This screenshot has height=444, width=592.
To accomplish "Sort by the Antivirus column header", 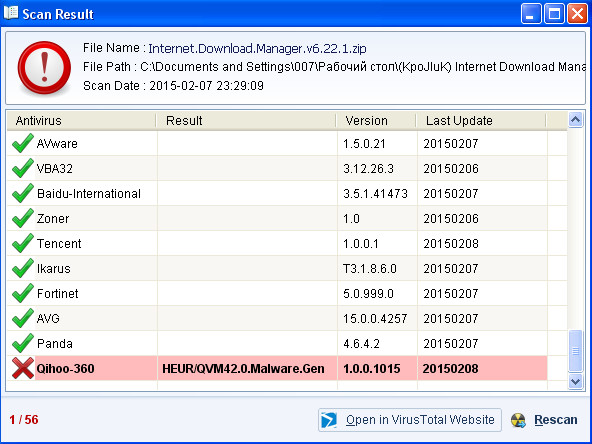I will [81, 121].
